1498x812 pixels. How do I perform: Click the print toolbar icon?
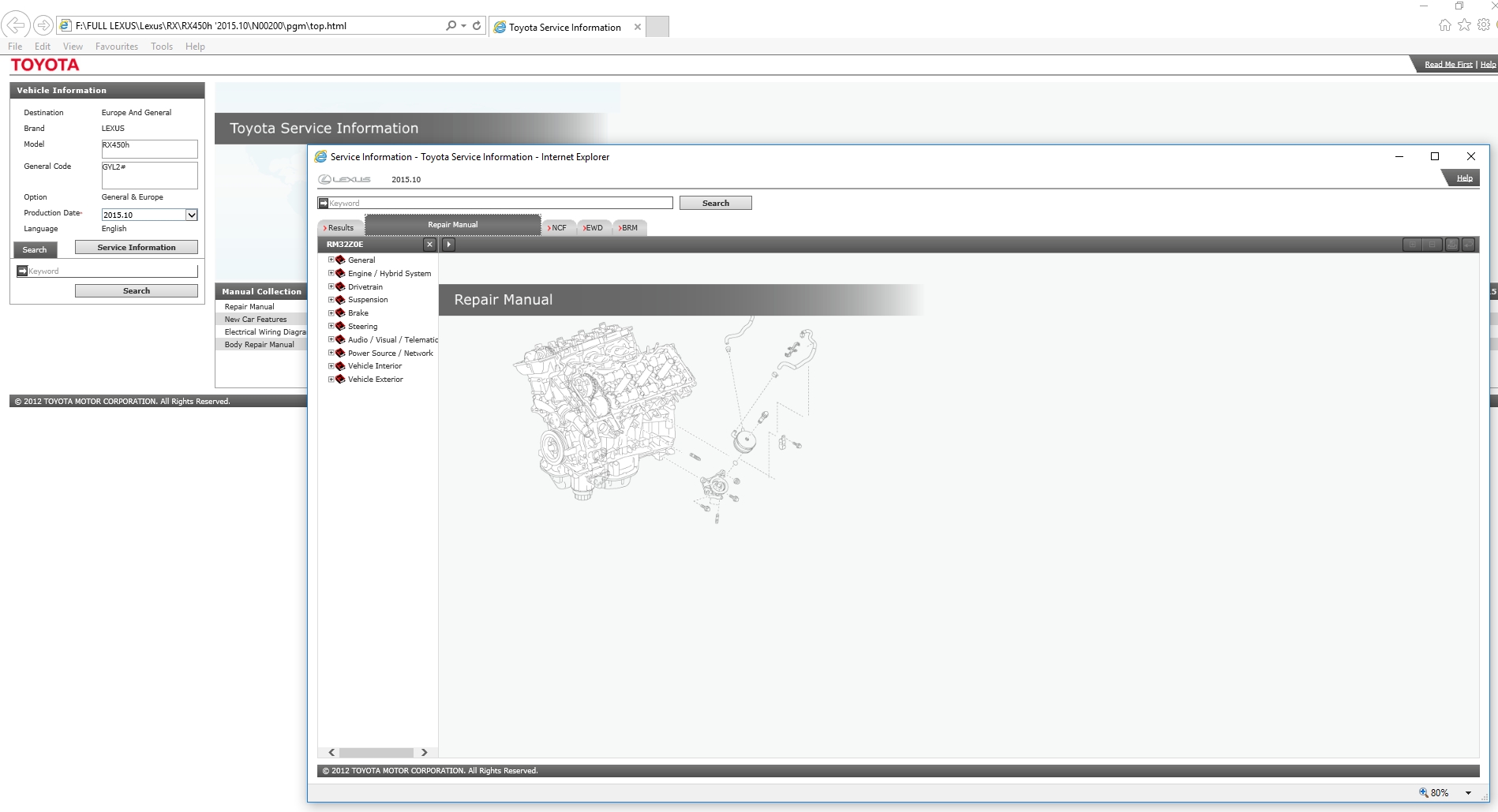click(x=1451, y=245)
